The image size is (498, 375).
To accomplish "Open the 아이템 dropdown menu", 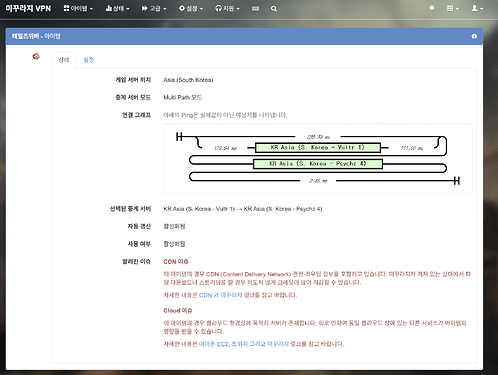I will 78,8.
